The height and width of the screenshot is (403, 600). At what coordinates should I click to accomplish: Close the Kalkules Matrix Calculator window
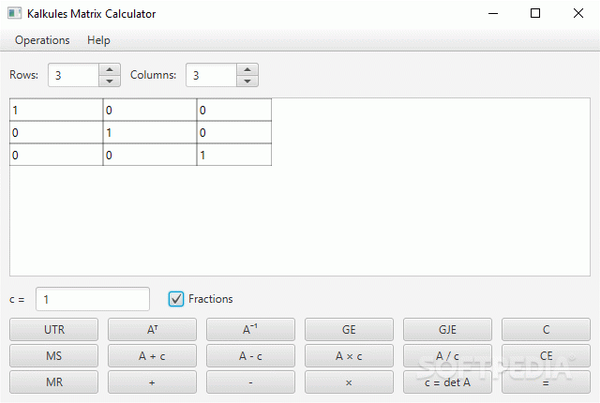[578, 14]
